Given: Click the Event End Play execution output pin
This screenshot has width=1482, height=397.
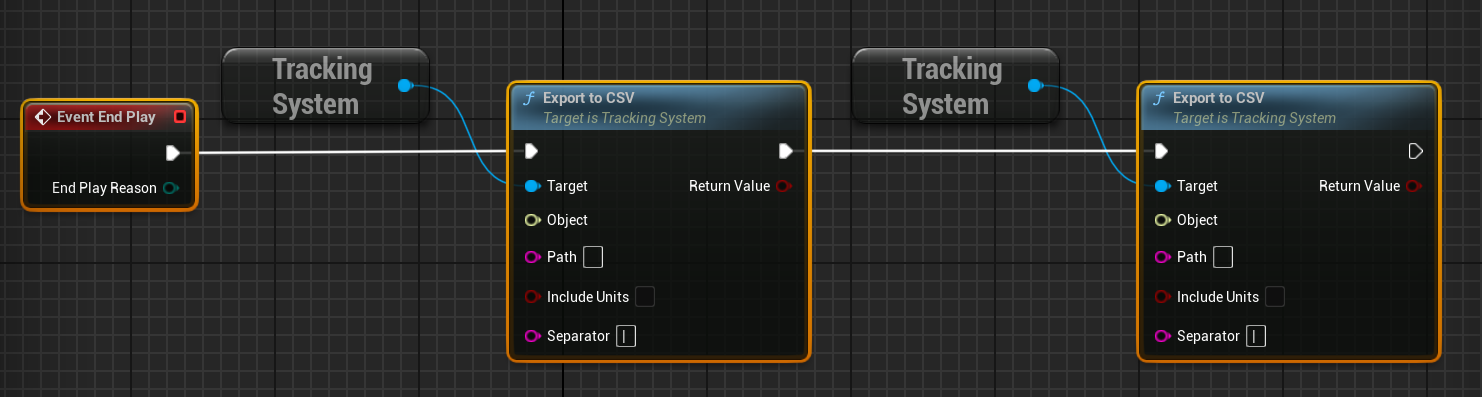Looking at the screenshot, I should [173, 153].
